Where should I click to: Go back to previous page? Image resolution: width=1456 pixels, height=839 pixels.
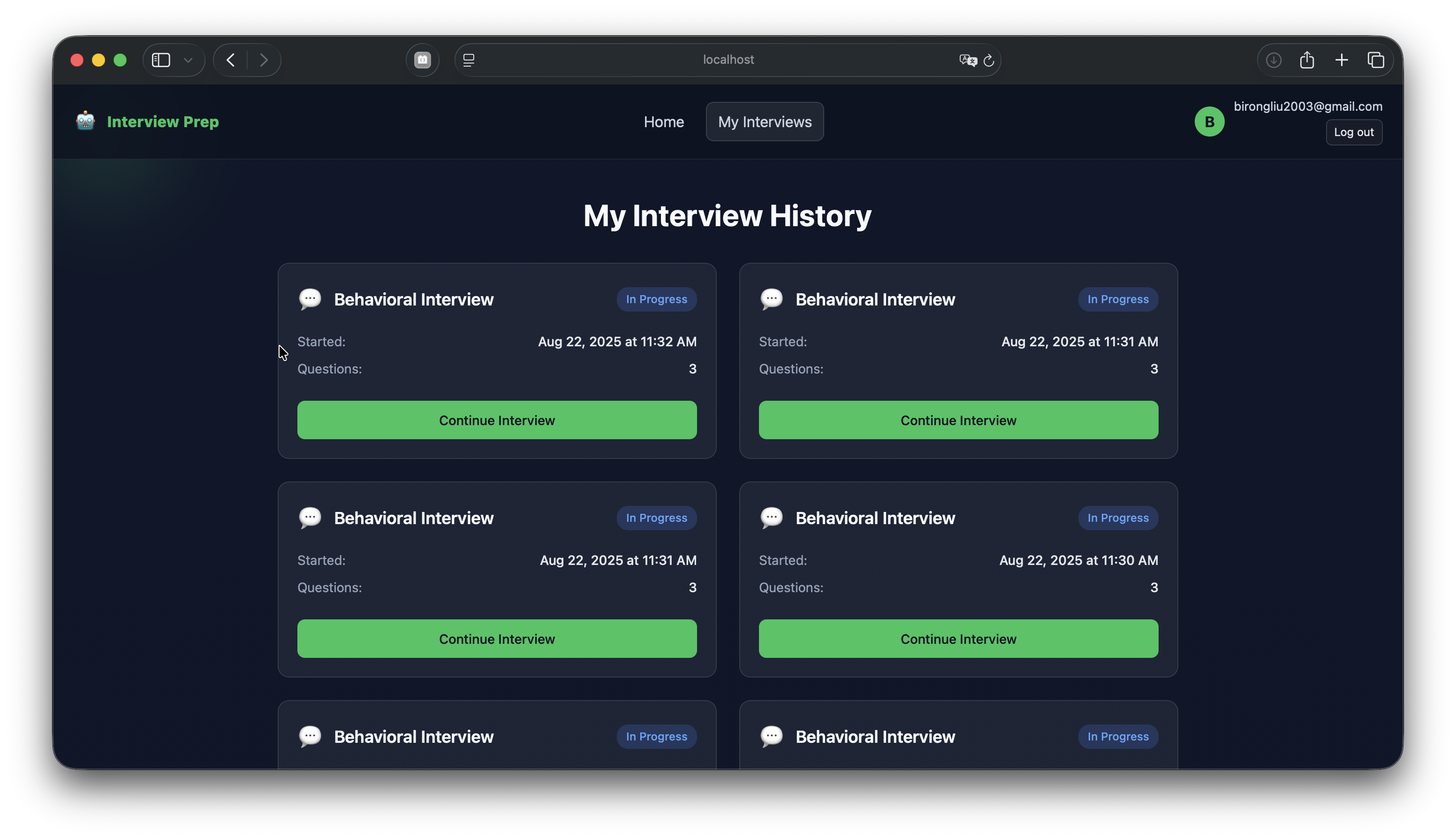click(x=230, y=60)
